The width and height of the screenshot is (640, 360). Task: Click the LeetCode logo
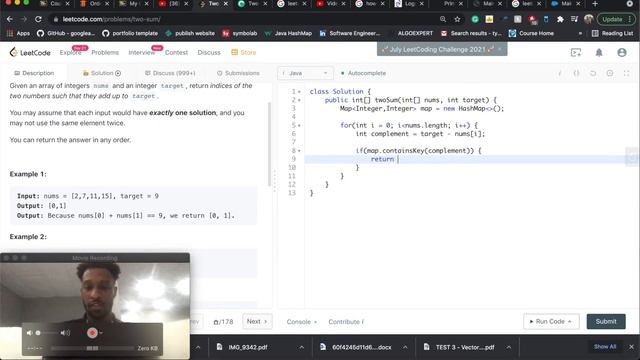click(30, 53)
